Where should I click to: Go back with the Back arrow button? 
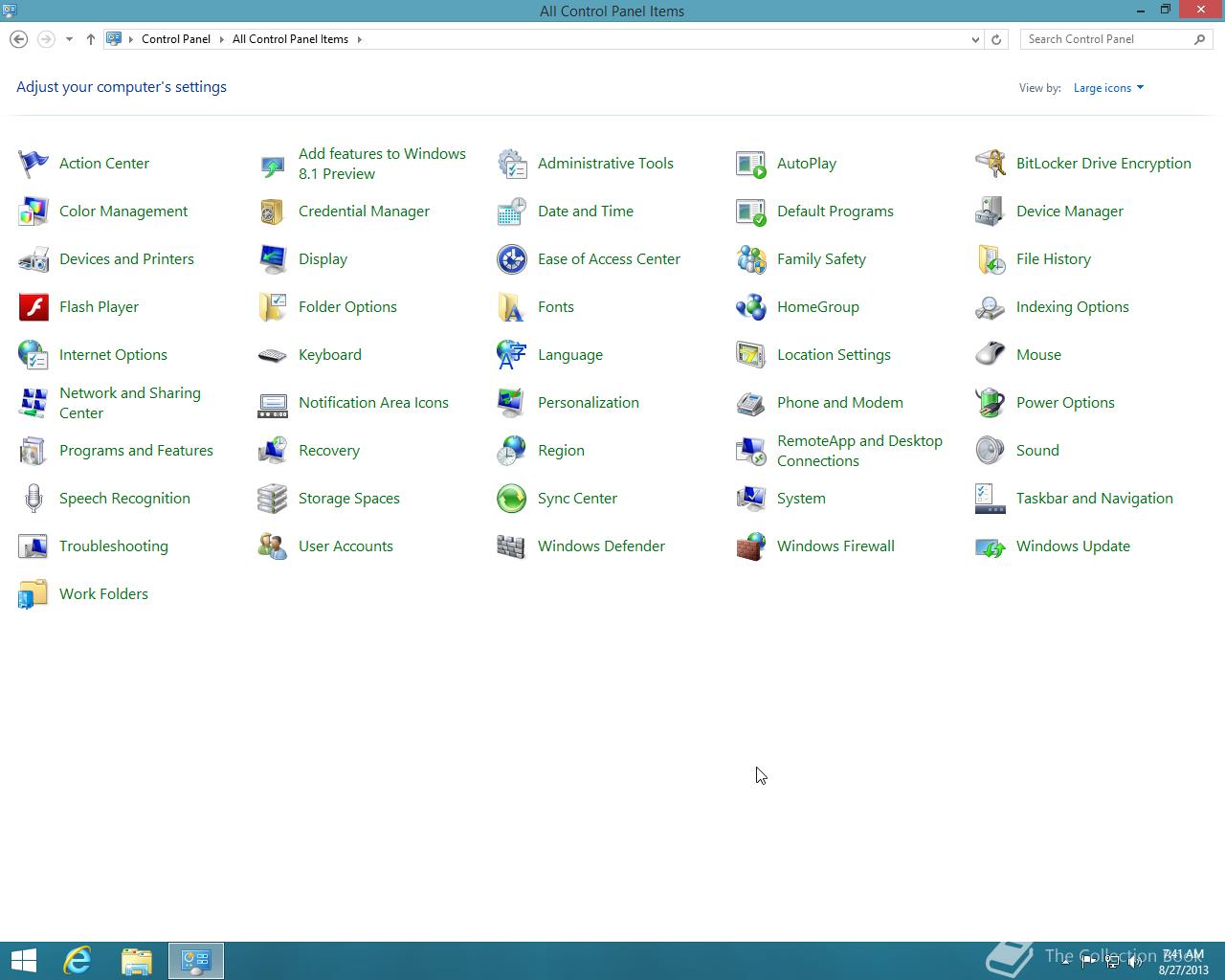[x=18, y=39]
